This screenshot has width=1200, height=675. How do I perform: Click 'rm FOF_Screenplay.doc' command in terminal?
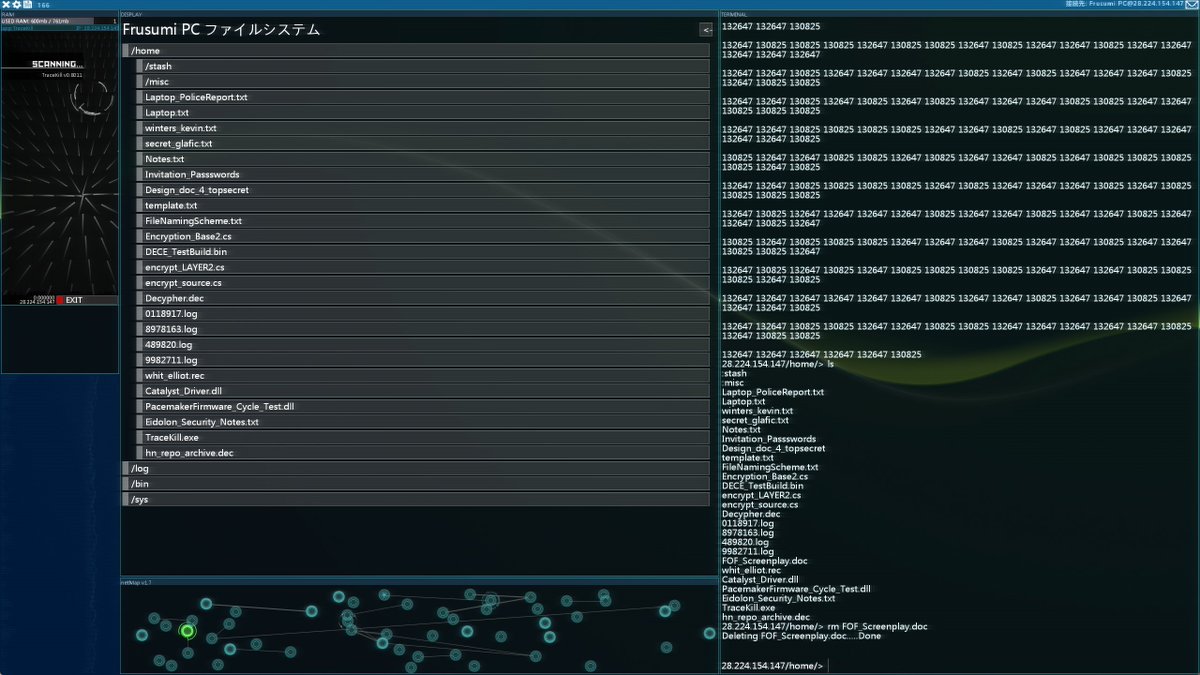point(877,627)
